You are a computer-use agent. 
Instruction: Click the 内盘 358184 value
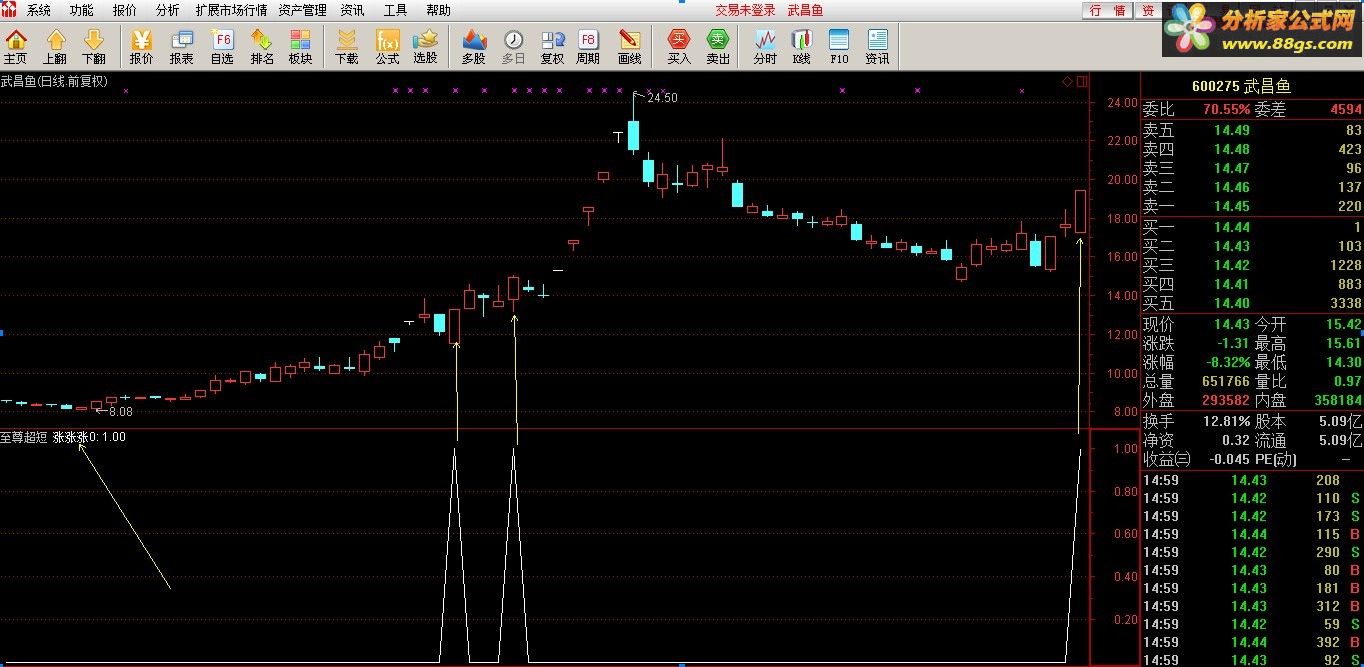(1338, 400)
